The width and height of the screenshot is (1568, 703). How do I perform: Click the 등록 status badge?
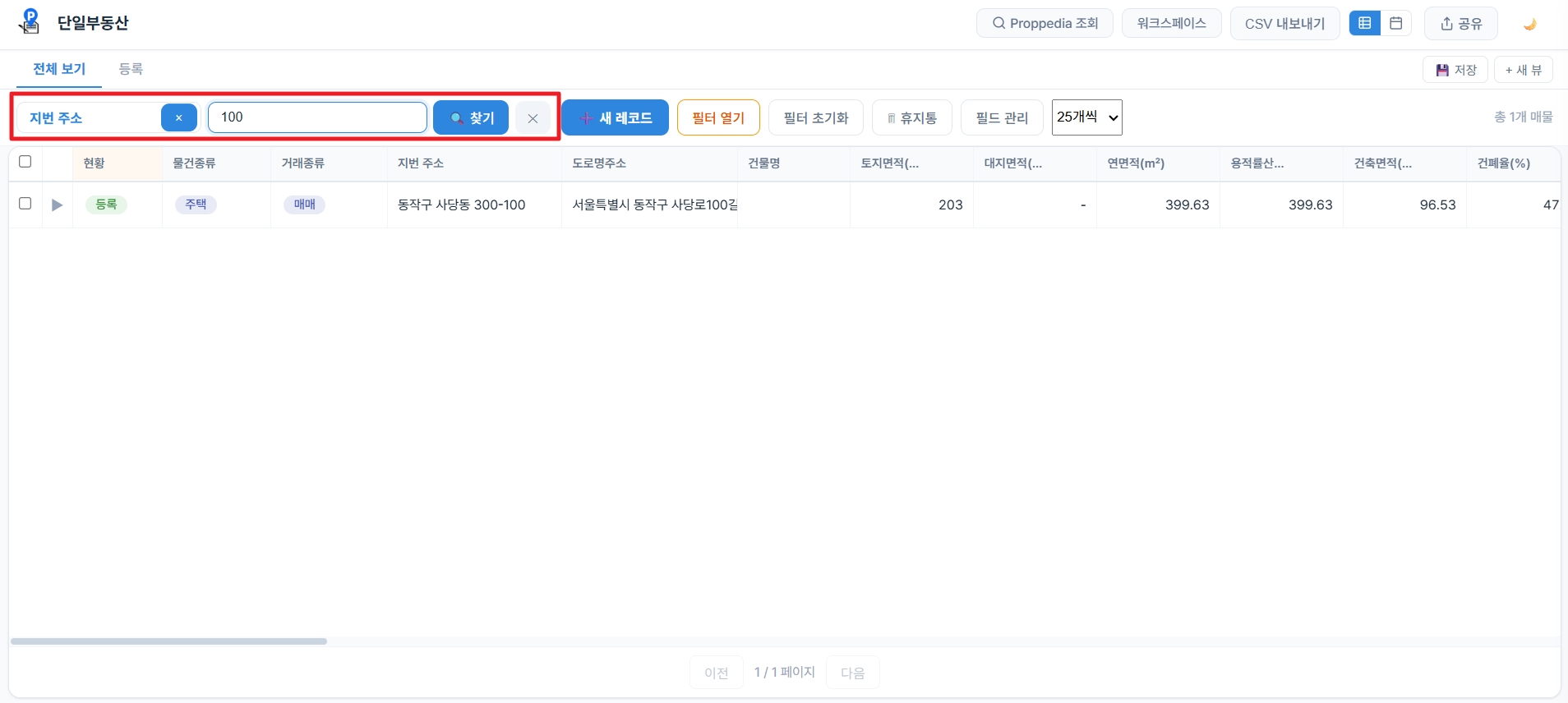tap(106, 204)
